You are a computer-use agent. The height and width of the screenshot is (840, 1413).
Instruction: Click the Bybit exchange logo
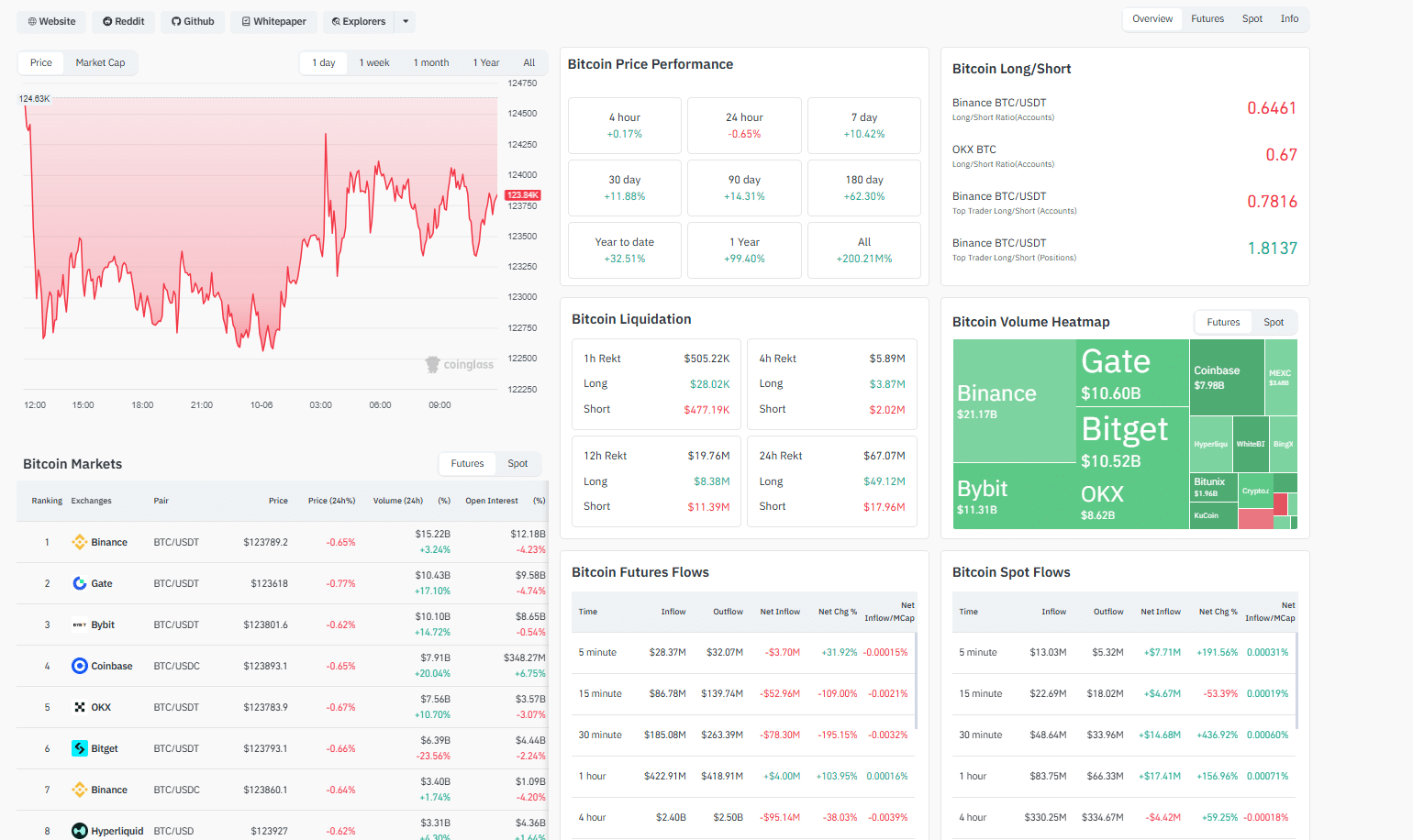82,624
